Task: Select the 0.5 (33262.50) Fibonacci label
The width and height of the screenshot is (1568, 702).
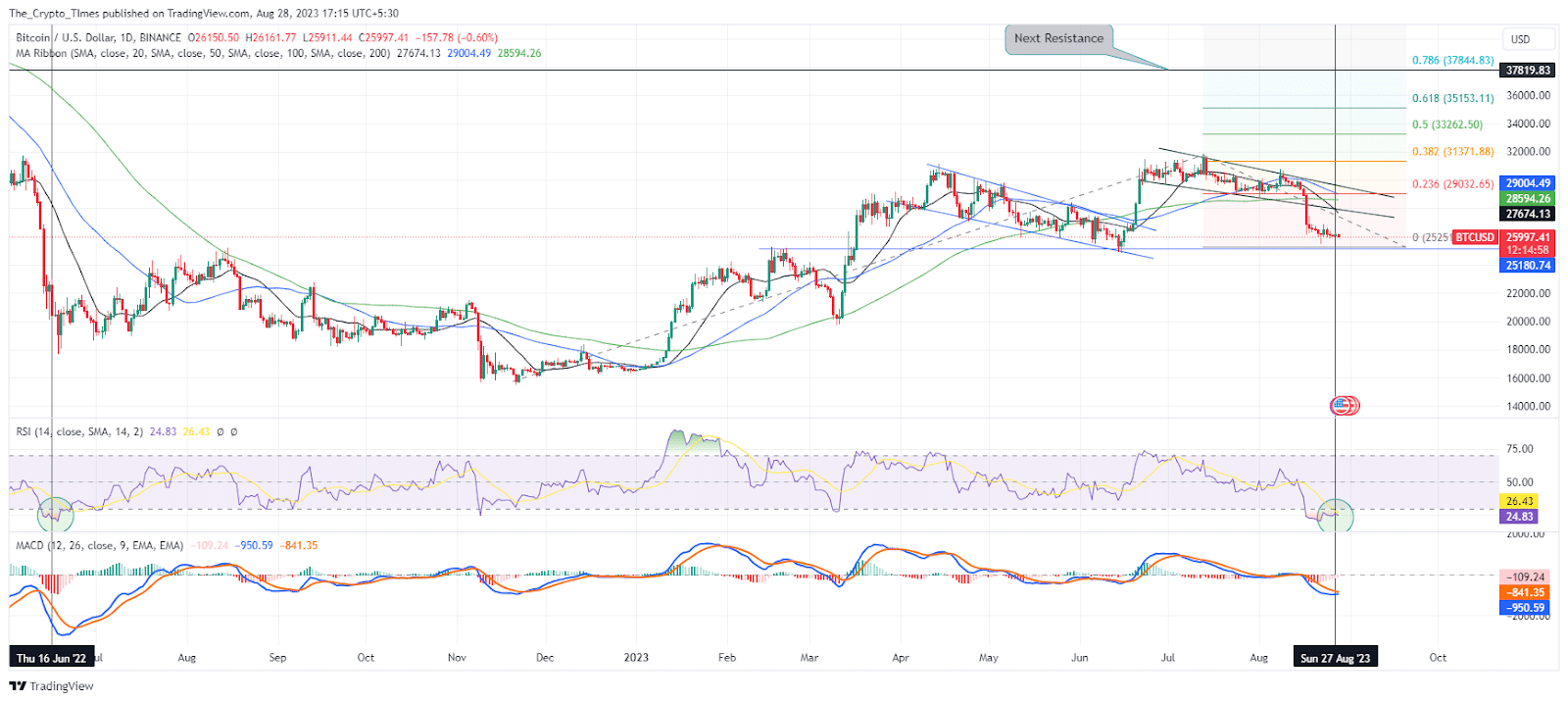Action: pyautogui.click(x=1447, y=125)
